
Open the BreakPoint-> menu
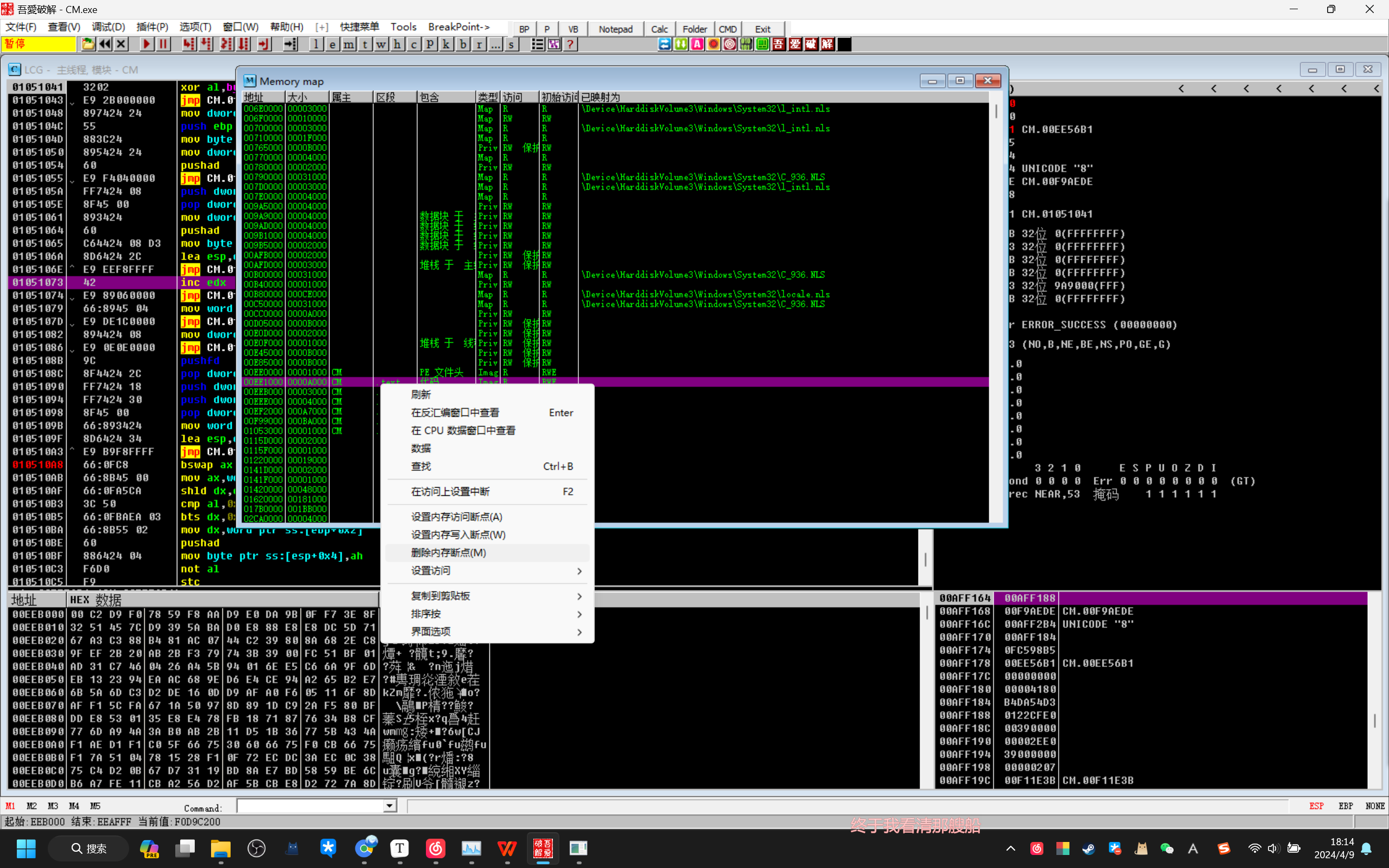[458, 27]
